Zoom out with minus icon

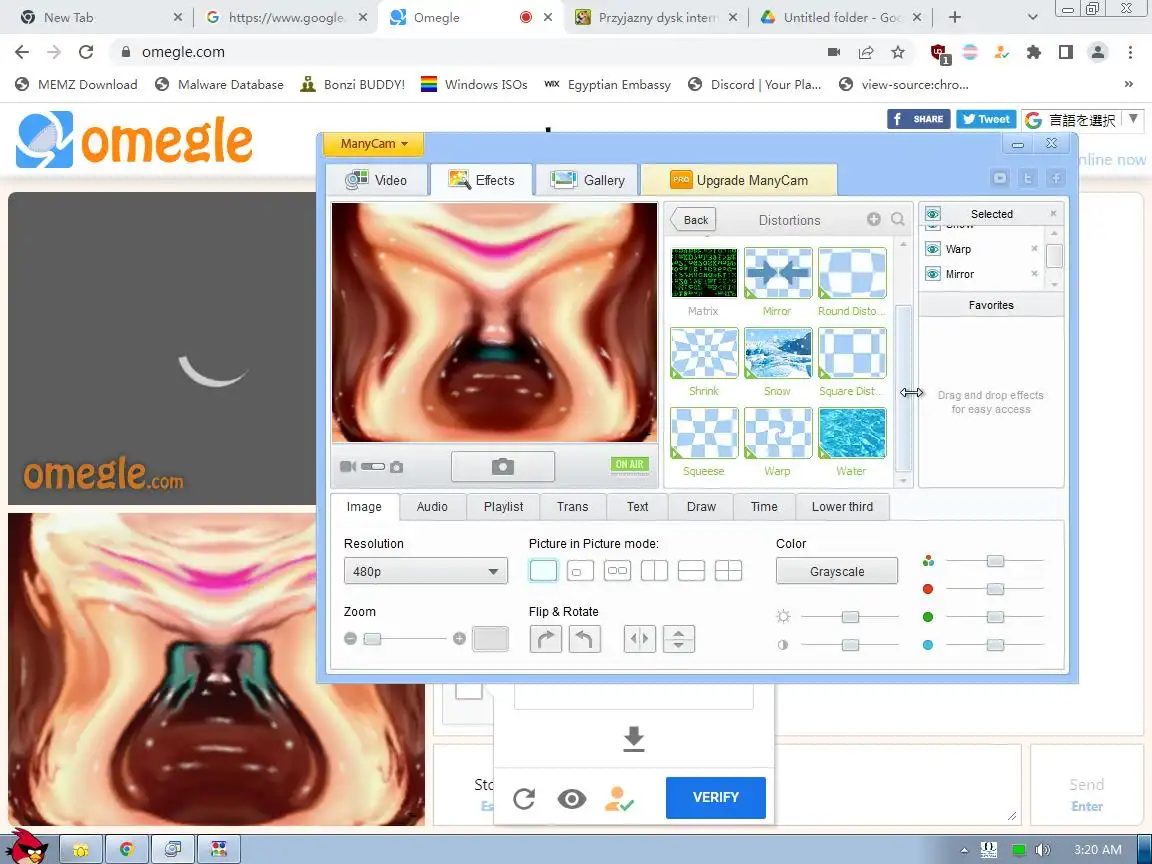point(350,638)
